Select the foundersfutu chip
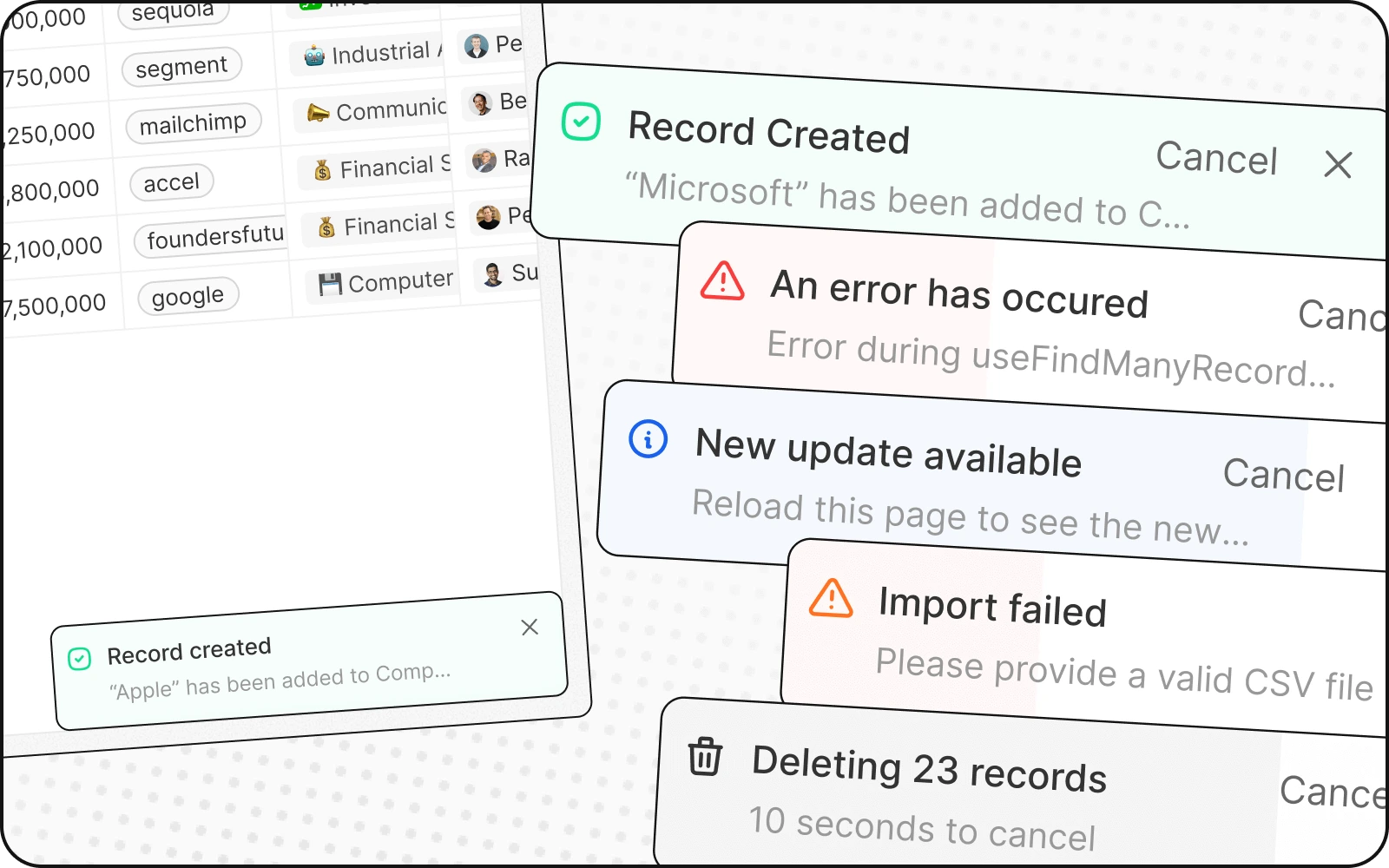 click(x=214, y=237)
